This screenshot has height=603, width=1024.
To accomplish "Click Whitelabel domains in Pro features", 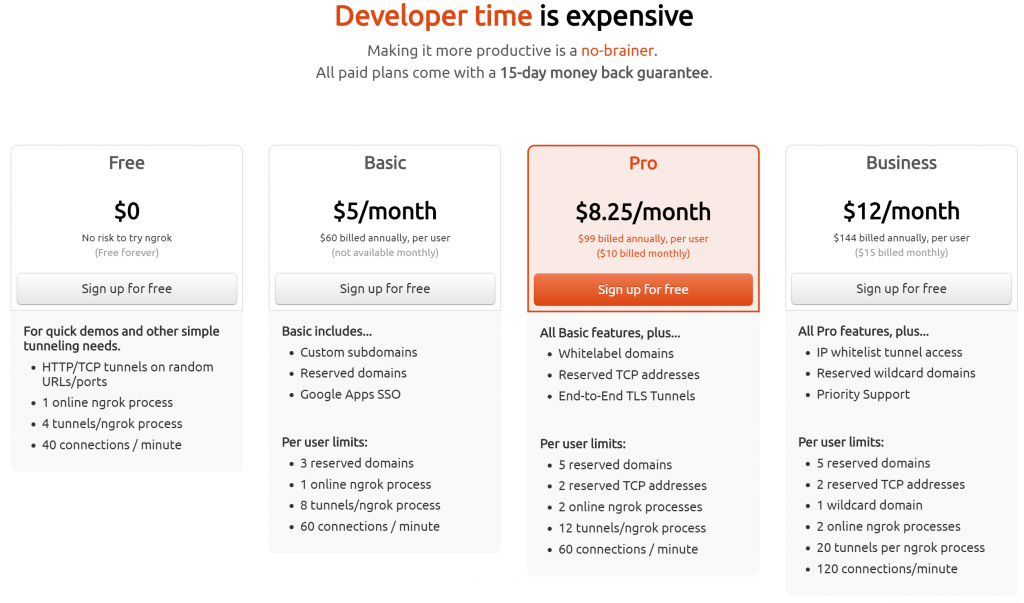I will pyautogui.click(x=616, y=353).
